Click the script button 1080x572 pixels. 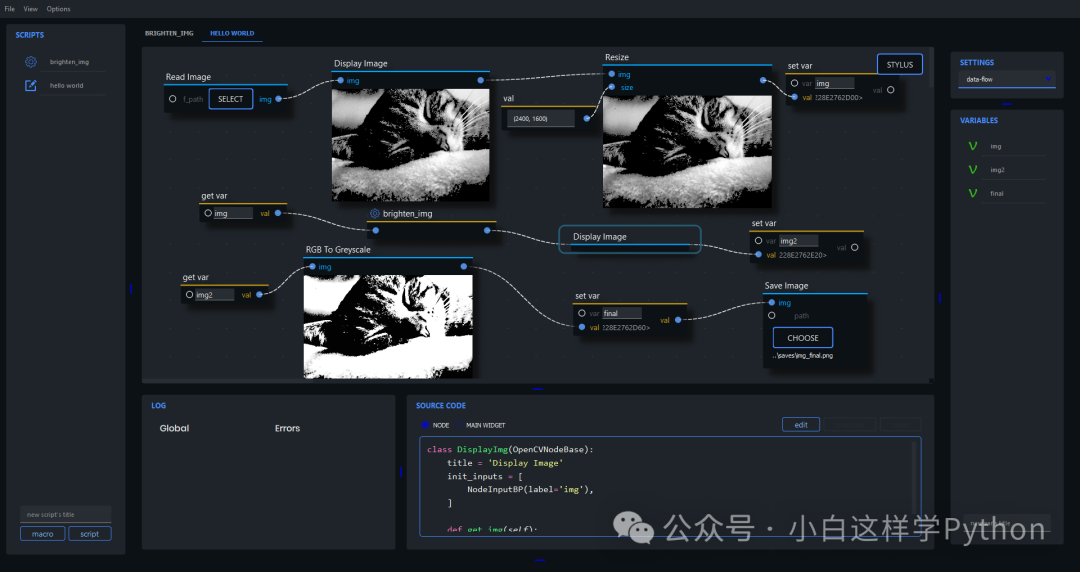[90, 534]
